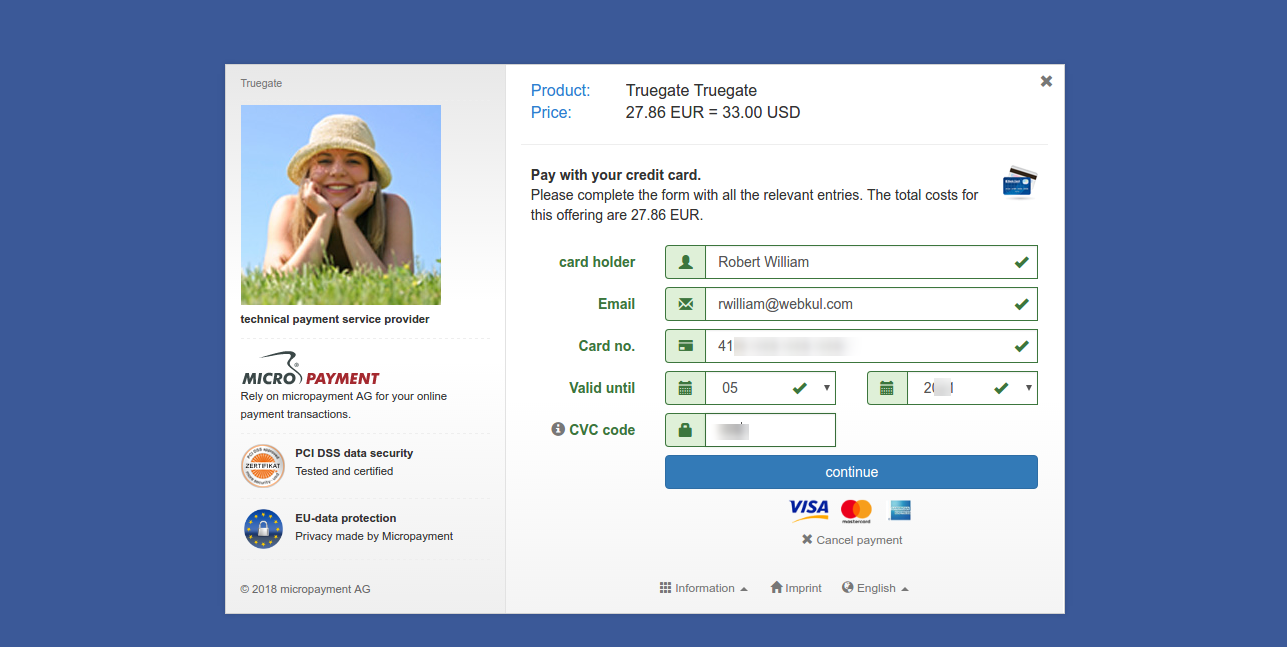
Task: Click the calendar icon beside the year selector
Action: coord(887,388)
